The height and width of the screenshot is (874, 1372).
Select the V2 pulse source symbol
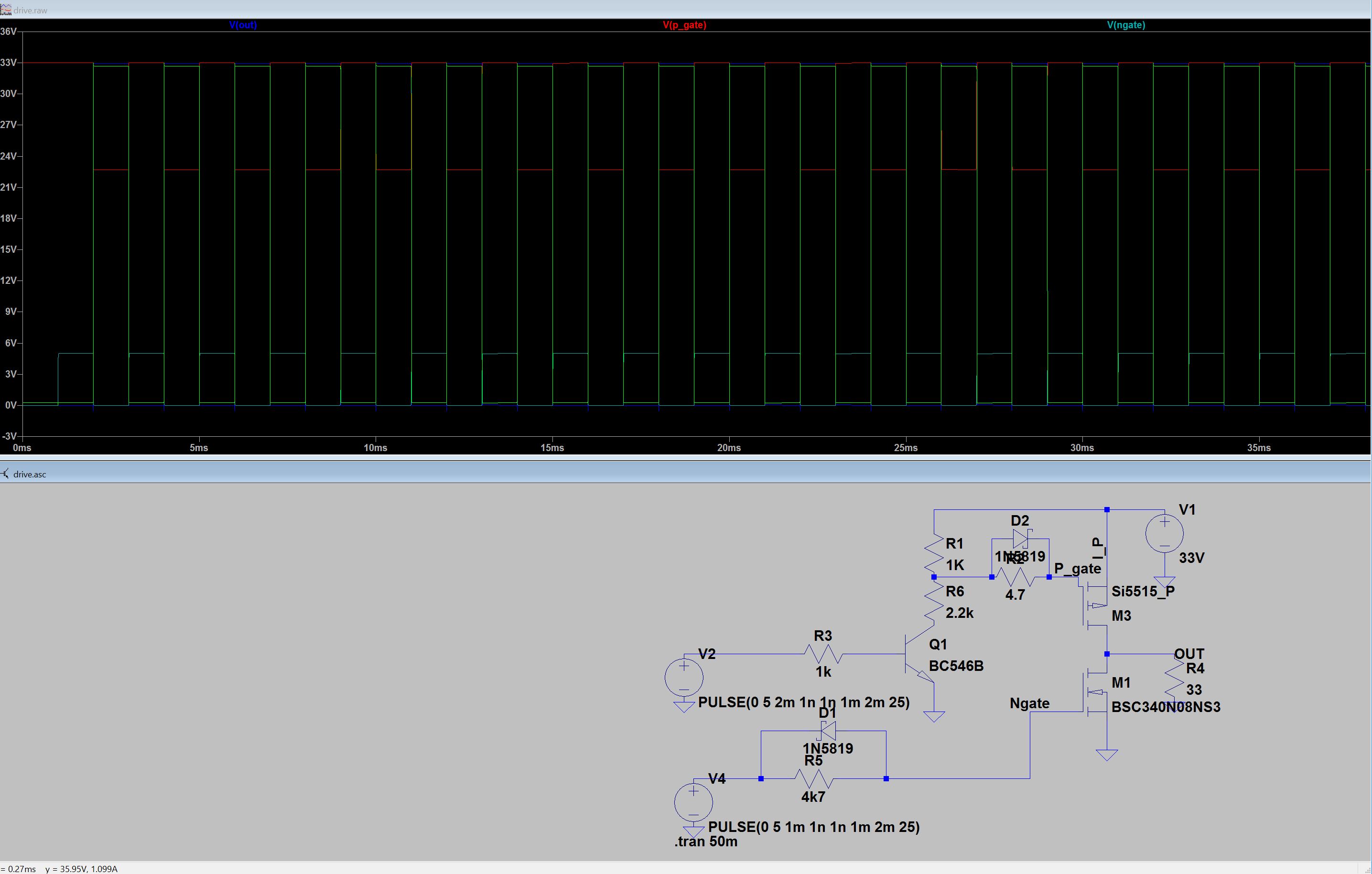[684, 678]
